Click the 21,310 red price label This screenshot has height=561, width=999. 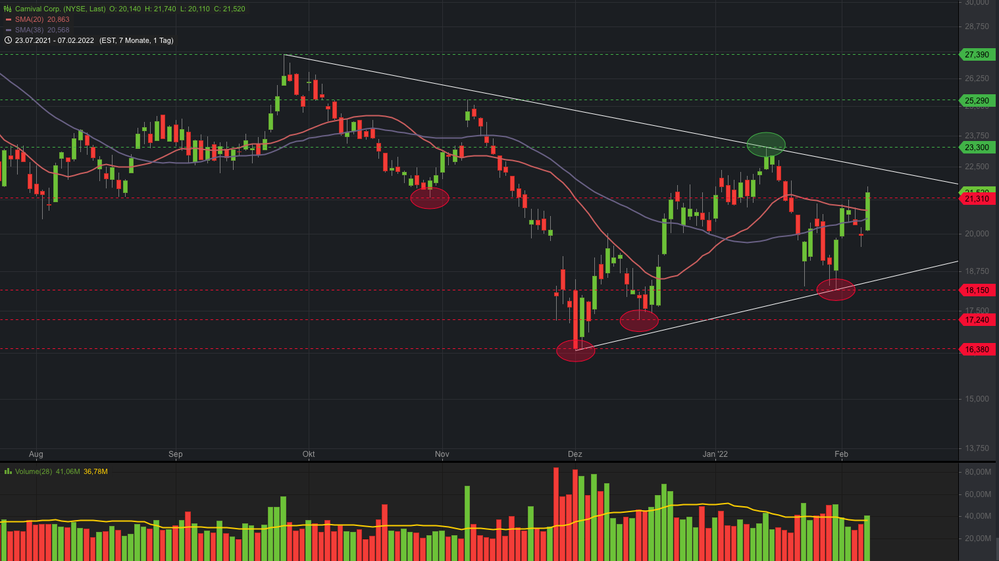point(975,199)
